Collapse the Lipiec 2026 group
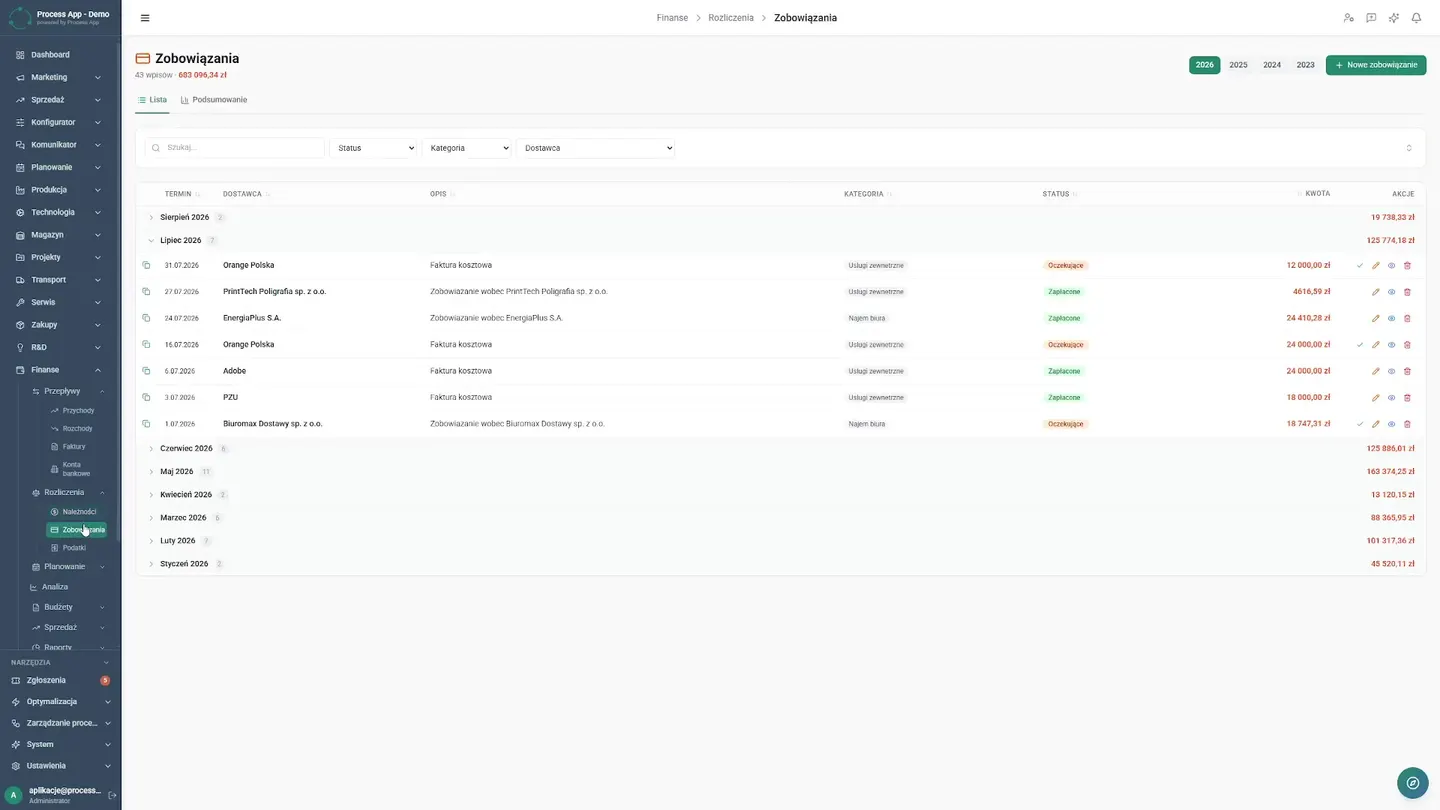This screenshot has width=1440, height=810. (x=151, y=241)
